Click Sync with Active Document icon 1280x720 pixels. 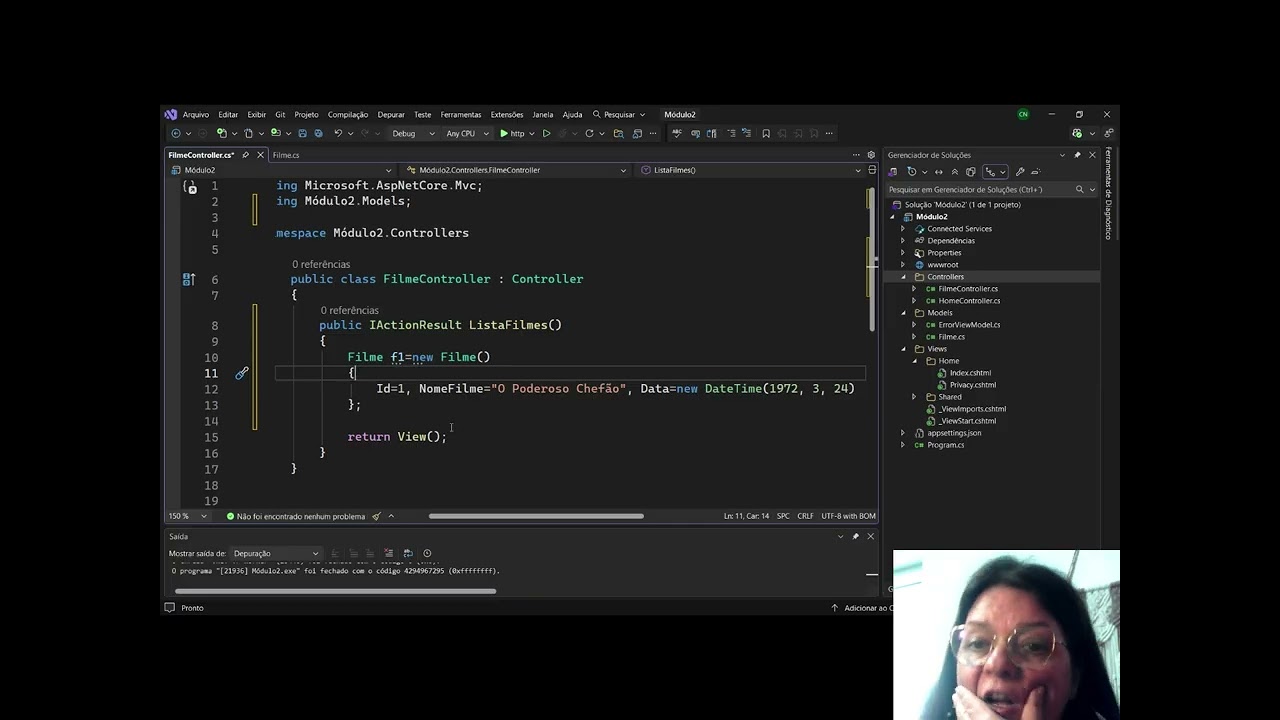(x=938, y=172)
